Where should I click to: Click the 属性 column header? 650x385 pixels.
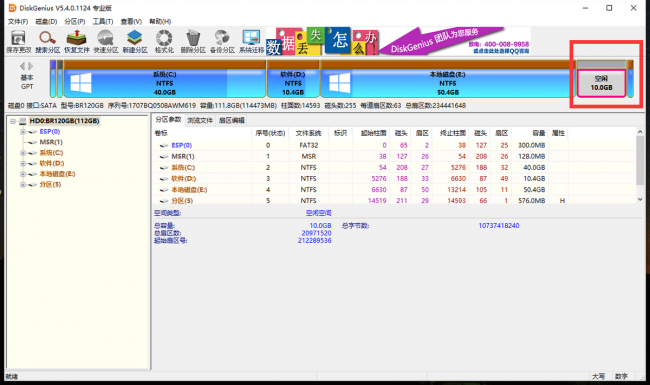point(558,133)
